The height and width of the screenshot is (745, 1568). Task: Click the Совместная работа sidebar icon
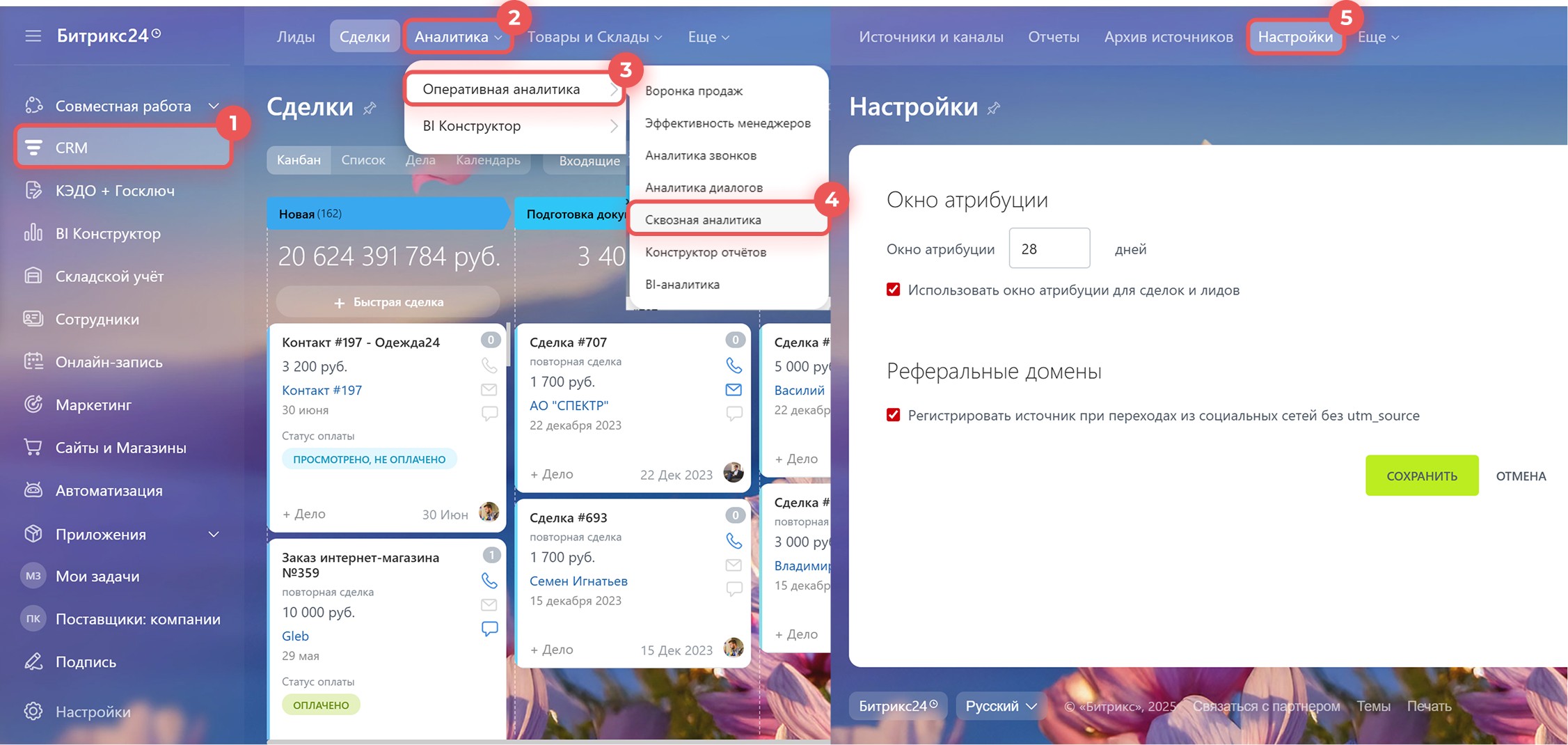(33, 105)
